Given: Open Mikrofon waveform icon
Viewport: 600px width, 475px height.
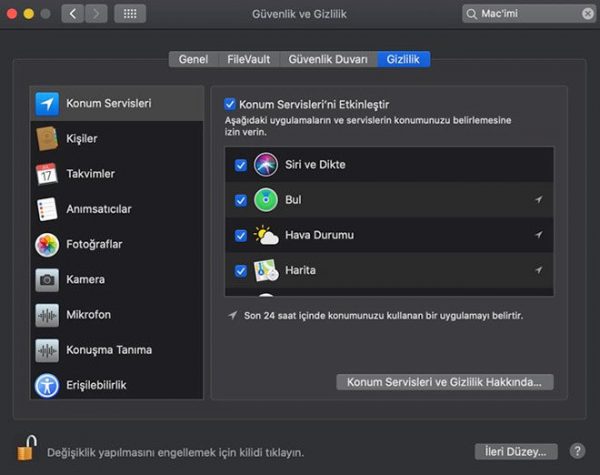Looking at the screenshot, I should (47, 315).
